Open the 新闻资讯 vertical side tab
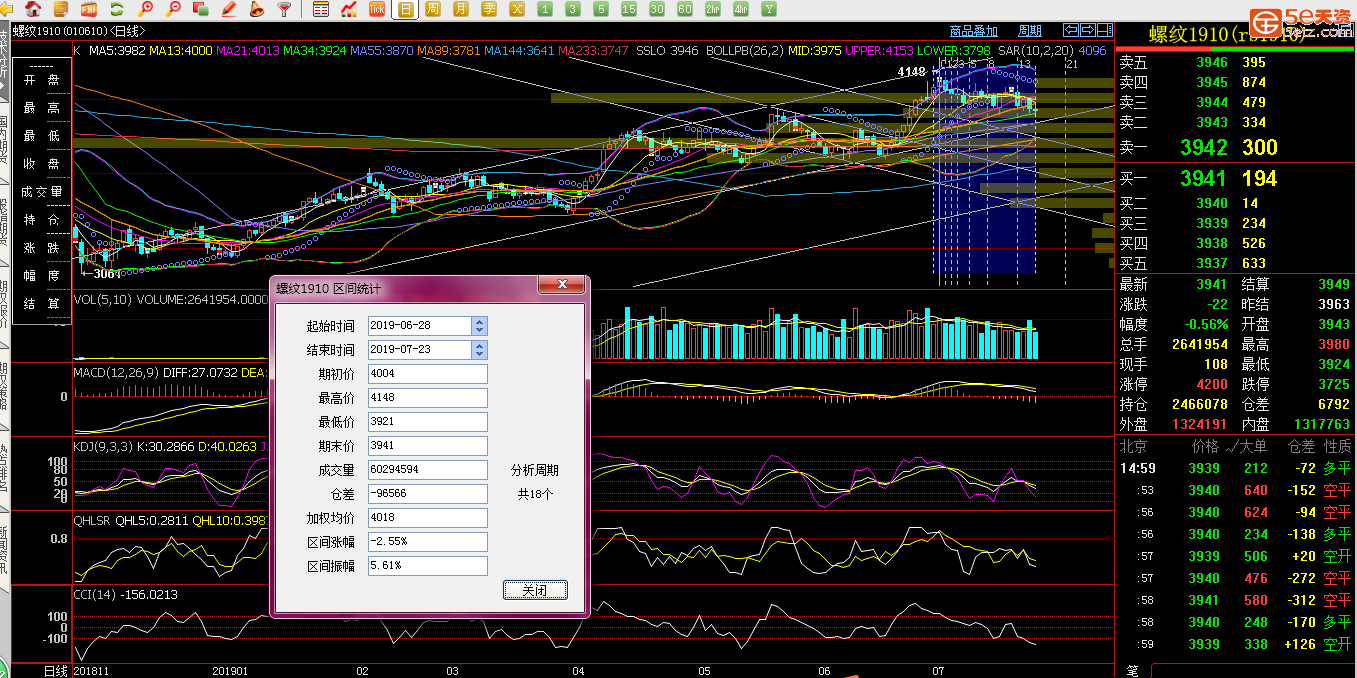 point(4,549)
